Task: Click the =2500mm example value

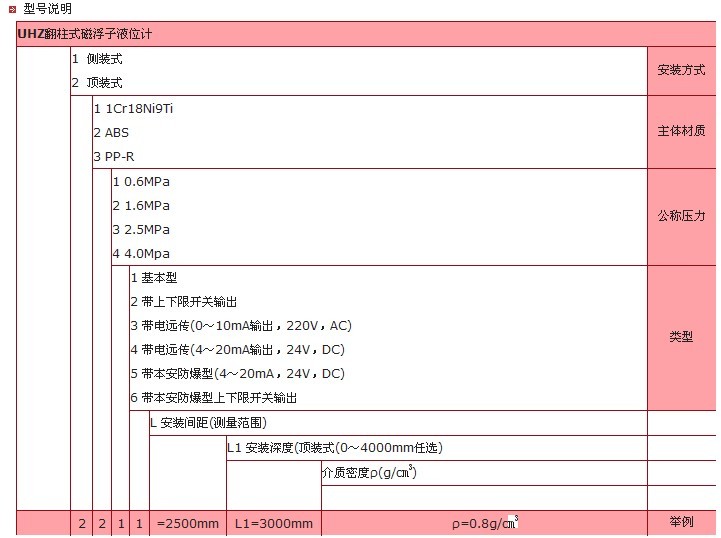Action: point(187,524)
